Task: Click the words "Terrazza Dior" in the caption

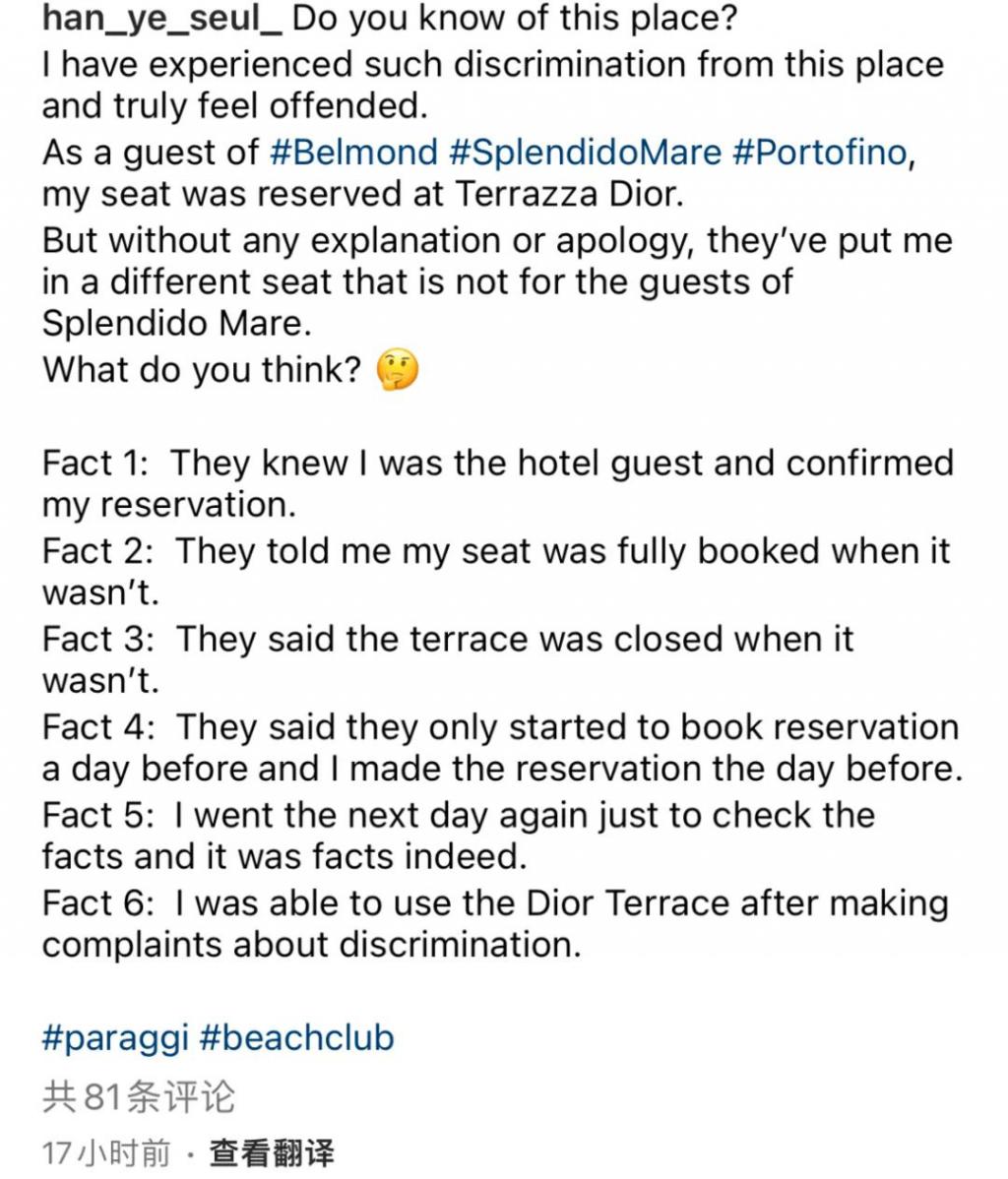Action: point(568,194)
